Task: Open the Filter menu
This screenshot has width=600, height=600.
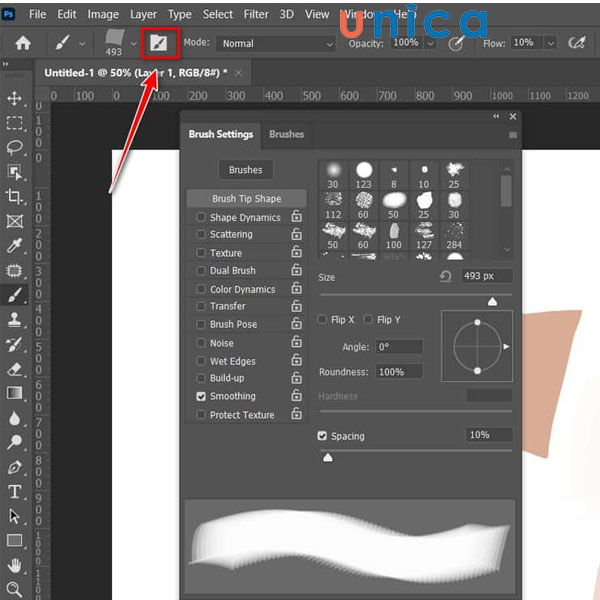Action: click(256, 15)
